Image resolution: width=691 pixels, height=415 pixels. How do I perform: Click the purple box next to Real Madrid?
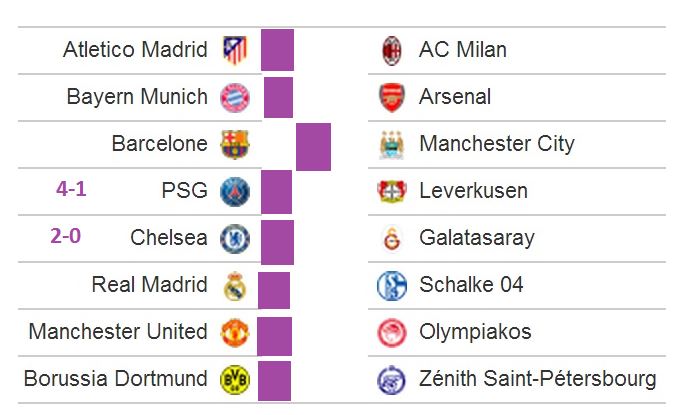274,290
